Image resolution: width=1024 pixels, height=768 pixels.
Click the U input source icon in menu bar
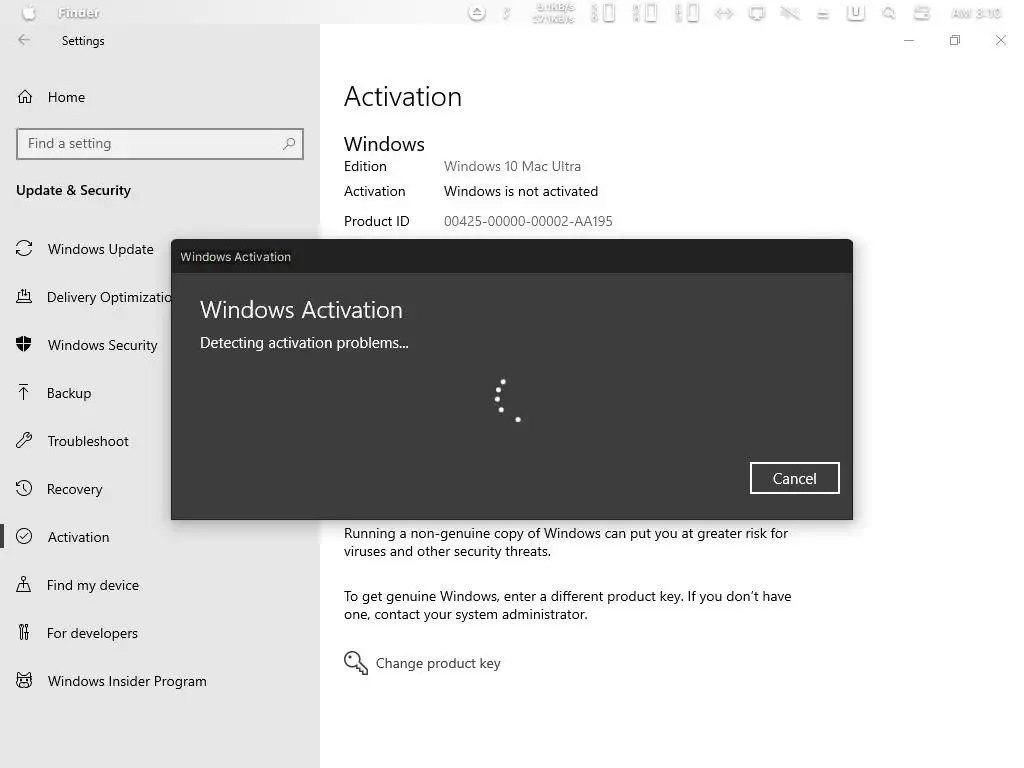pos(856,13)
